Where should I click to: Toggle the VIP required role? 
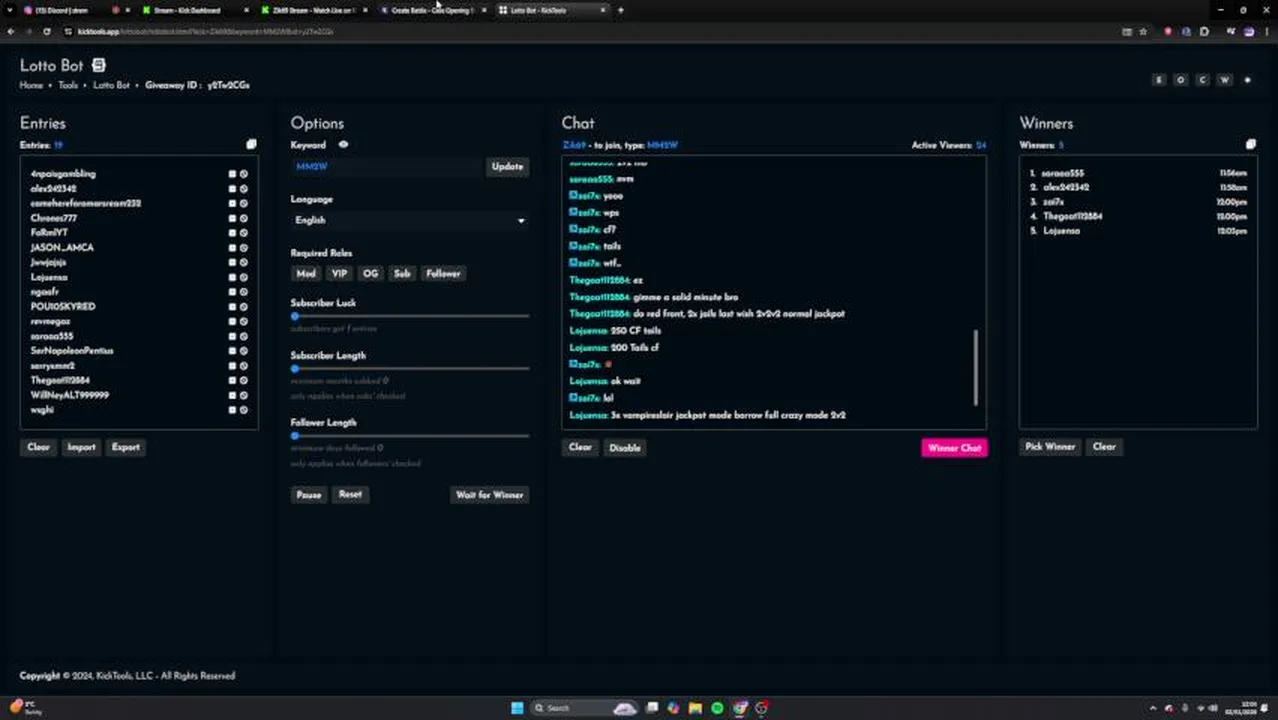point(339,273)
